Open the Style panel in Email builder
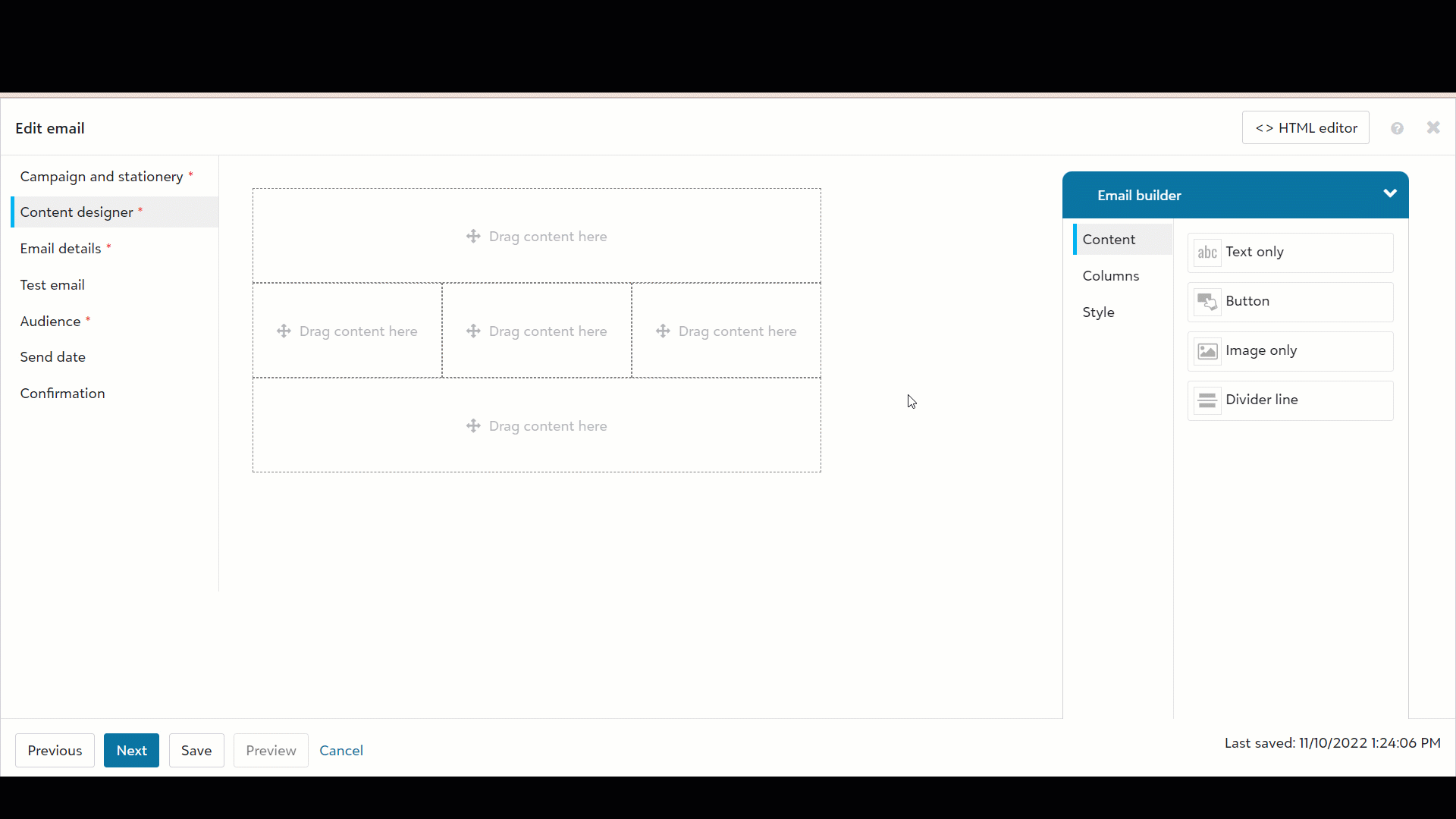1456x819 pixels. pyautogui.click(x=1098, y=311)
